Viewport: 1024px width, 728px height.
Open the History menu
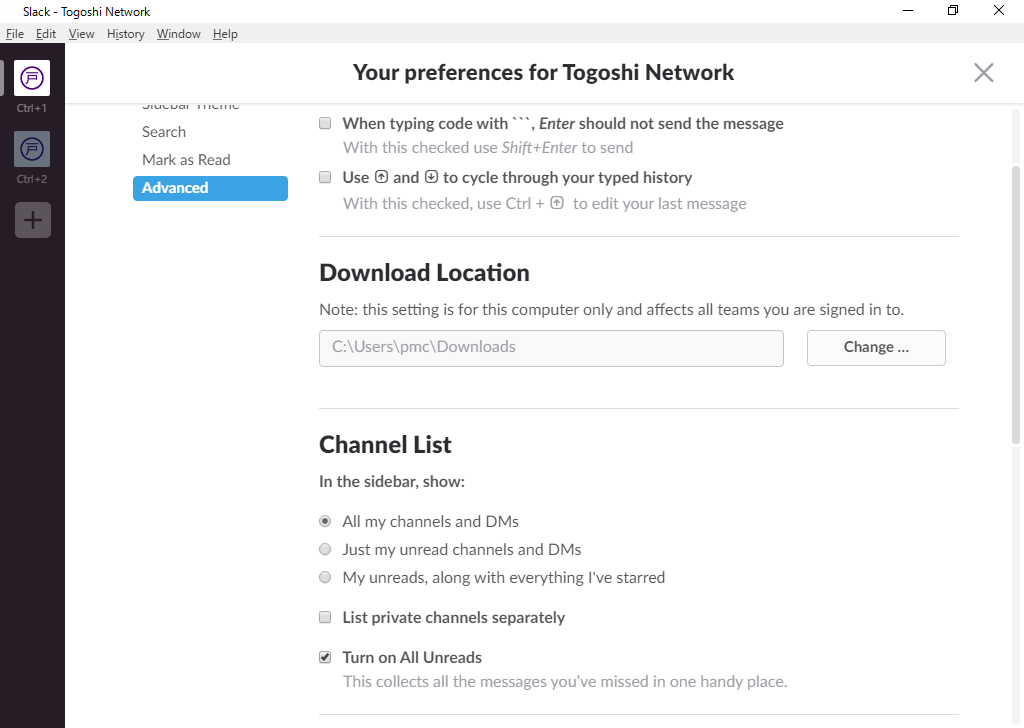[x=125, y=34]
